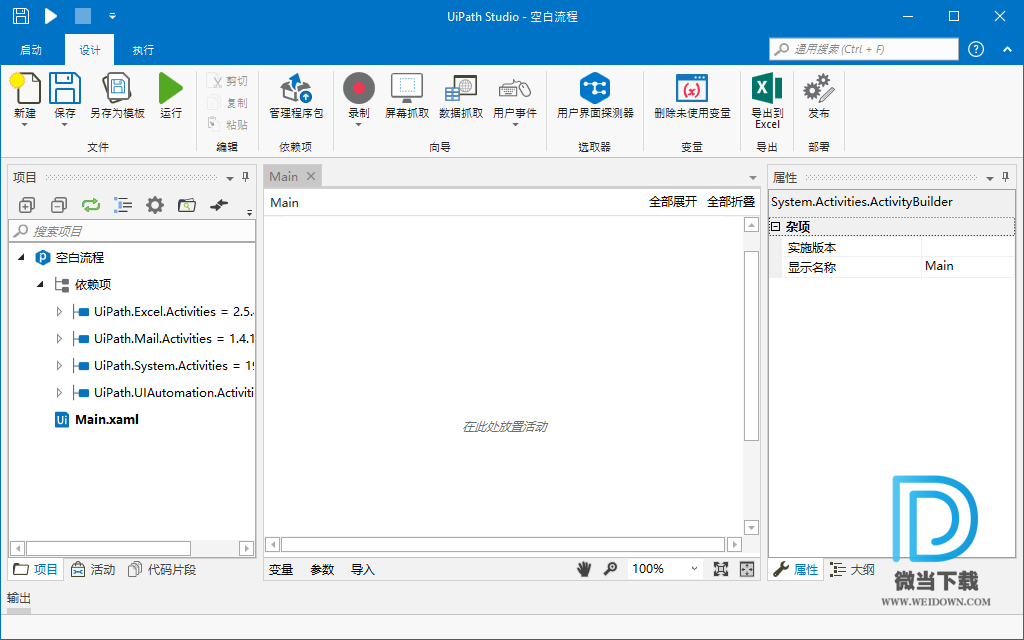Click the zoom magnifier icon
The image size is (1024, 640).
(x=610, y=569)
